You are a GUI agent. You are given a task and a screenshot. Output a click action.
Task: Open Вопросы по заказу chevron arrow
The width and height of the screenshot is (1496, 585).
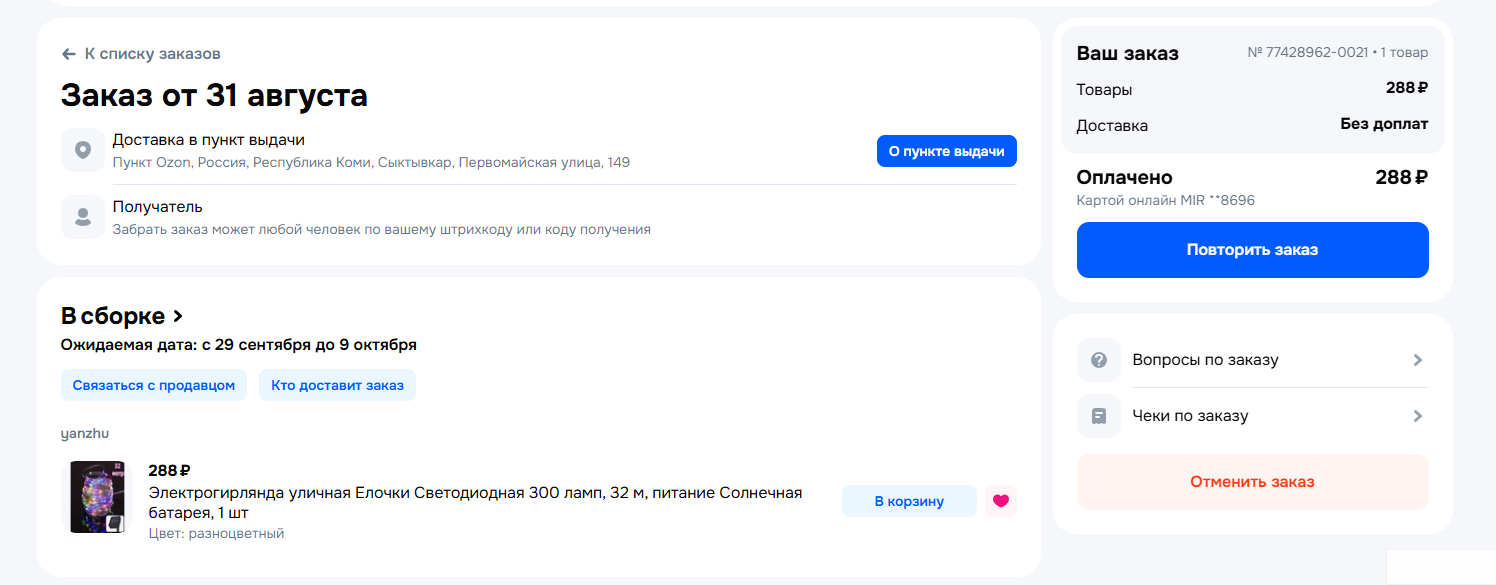click(x=1417, y=360)
